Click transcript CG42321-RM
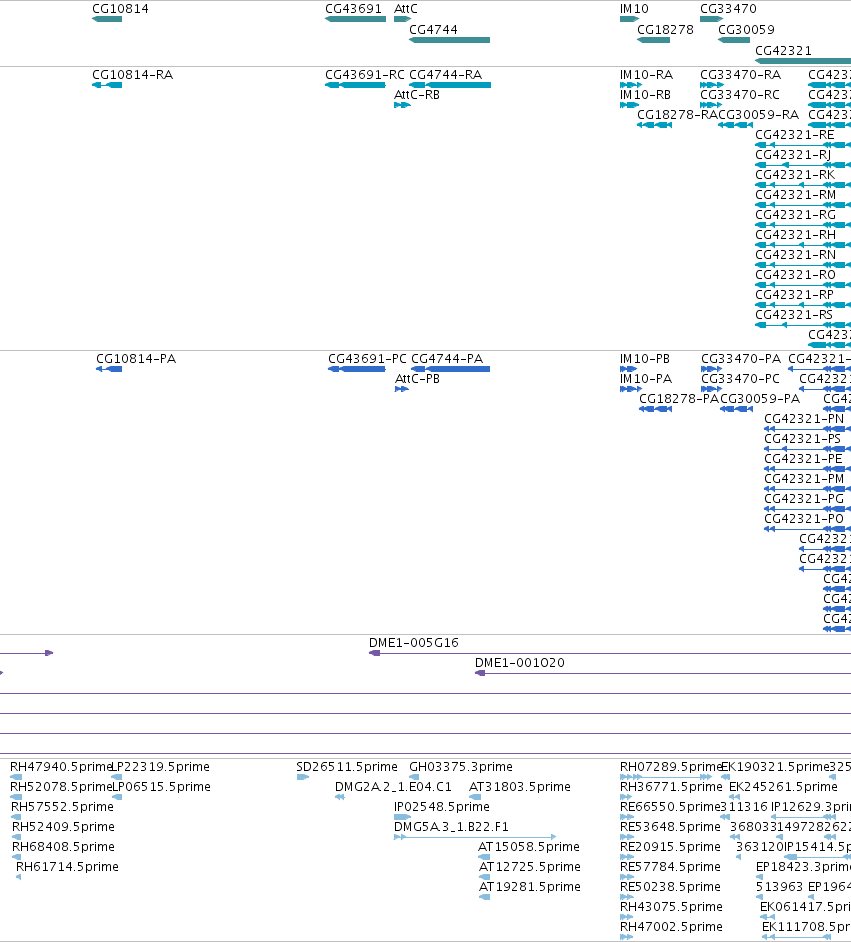851x942 pixels. pyautogui.click(x=795, y=195)
